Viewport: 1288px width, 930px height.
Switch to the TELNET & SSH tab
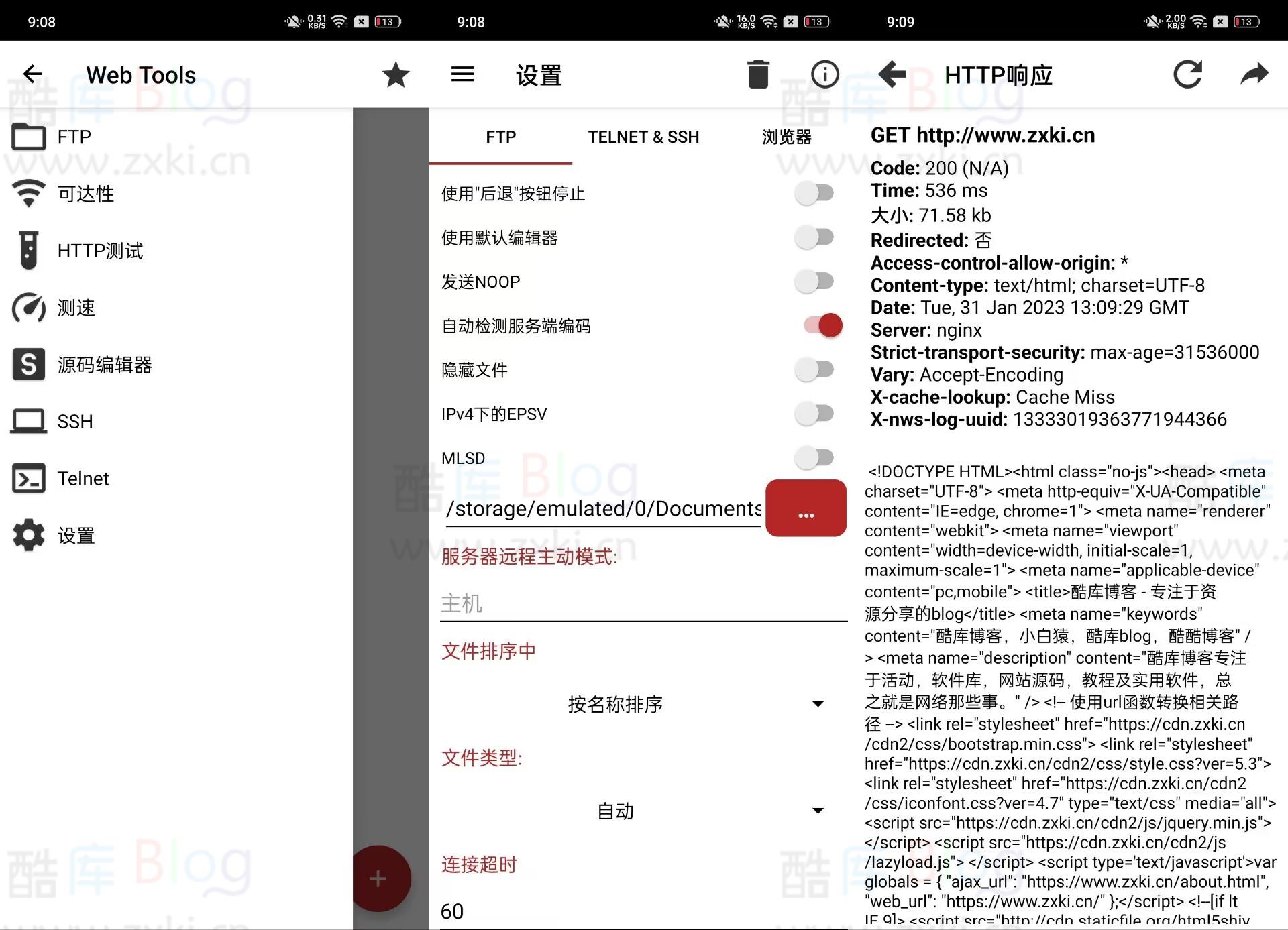point(643,137)
